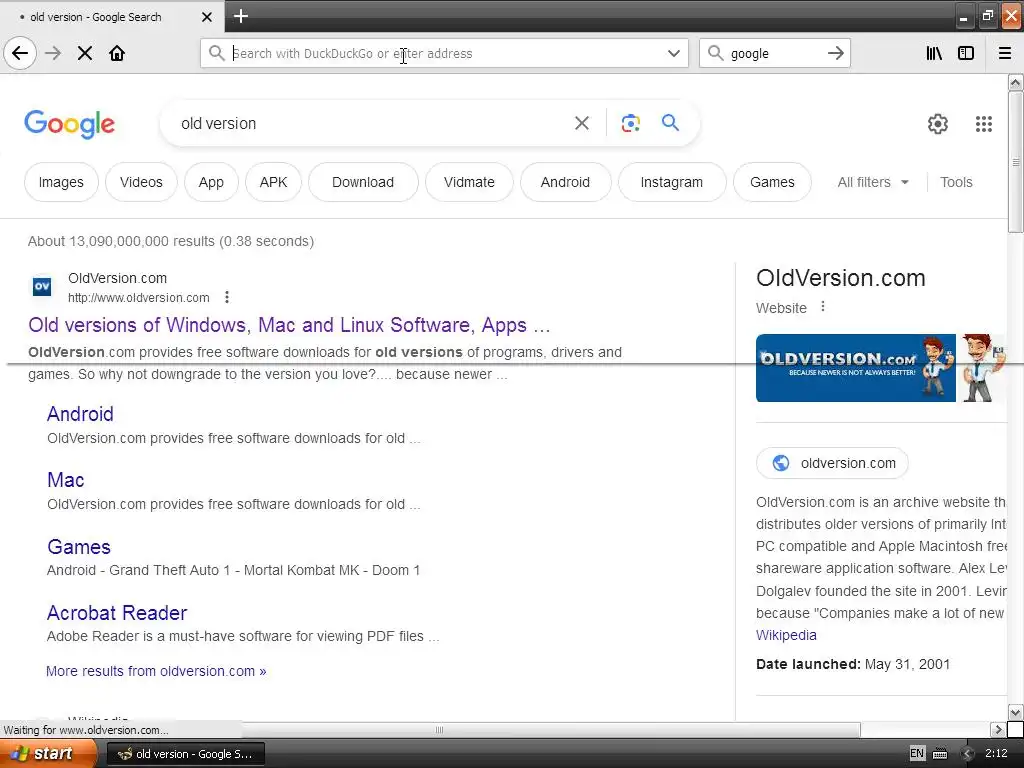The width and height of the screenshot is (1024, 768).
Task: Click the Google logo
Action: (x=70, y=124)
